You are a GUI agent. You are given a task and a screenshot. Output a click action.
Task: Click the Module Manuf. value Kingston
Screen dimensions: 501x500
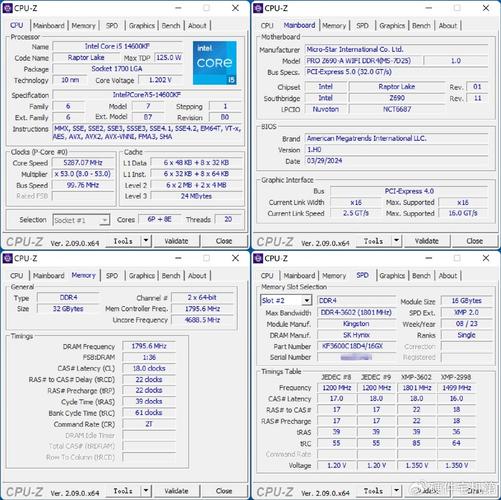pos(357,324)
